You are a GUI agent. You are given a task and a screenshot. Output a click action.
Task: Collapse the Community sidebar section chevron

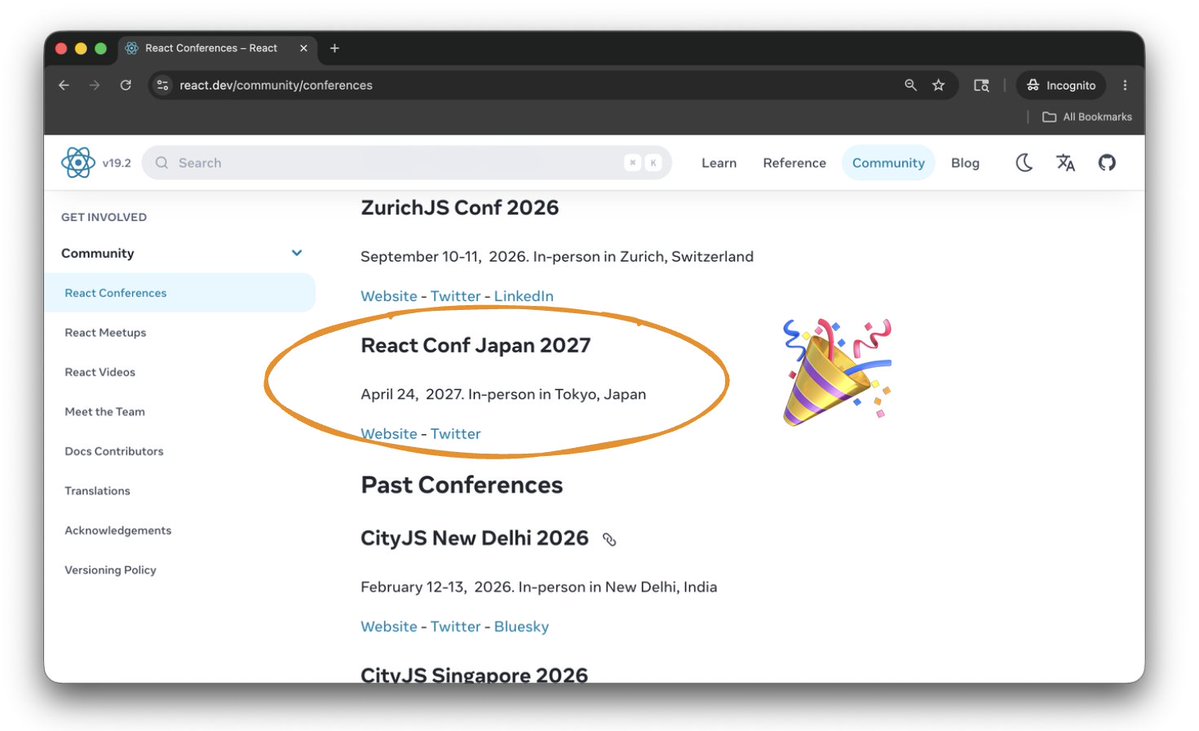click(x=297, y=253)
